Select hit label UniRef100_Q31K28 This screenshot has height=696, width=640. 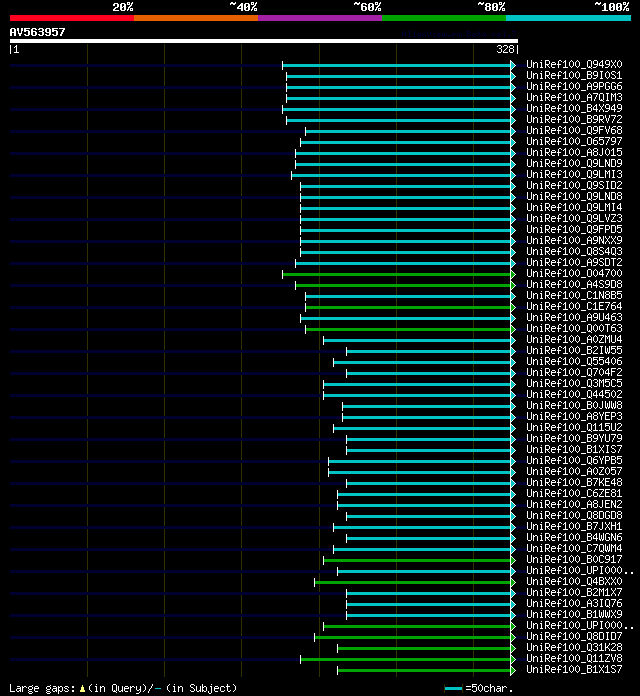(574, 647)
